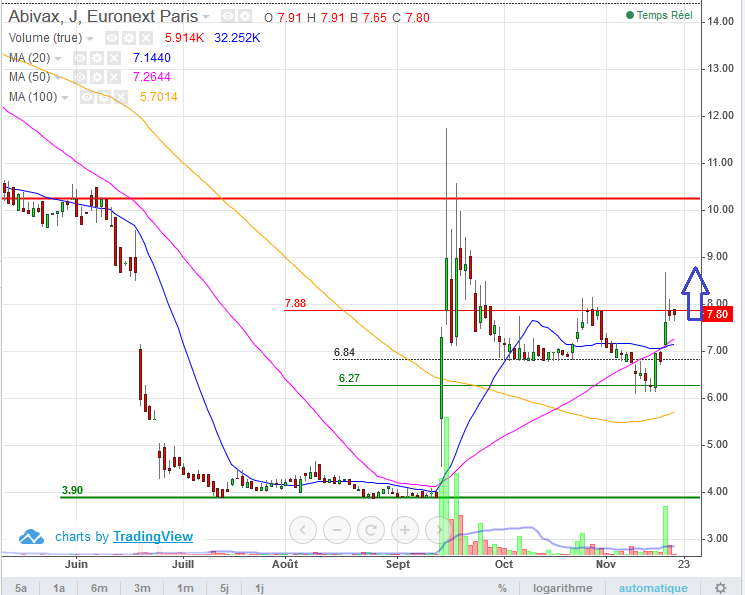
Task: Select the 1m time range
Action: tap(185, 588)
